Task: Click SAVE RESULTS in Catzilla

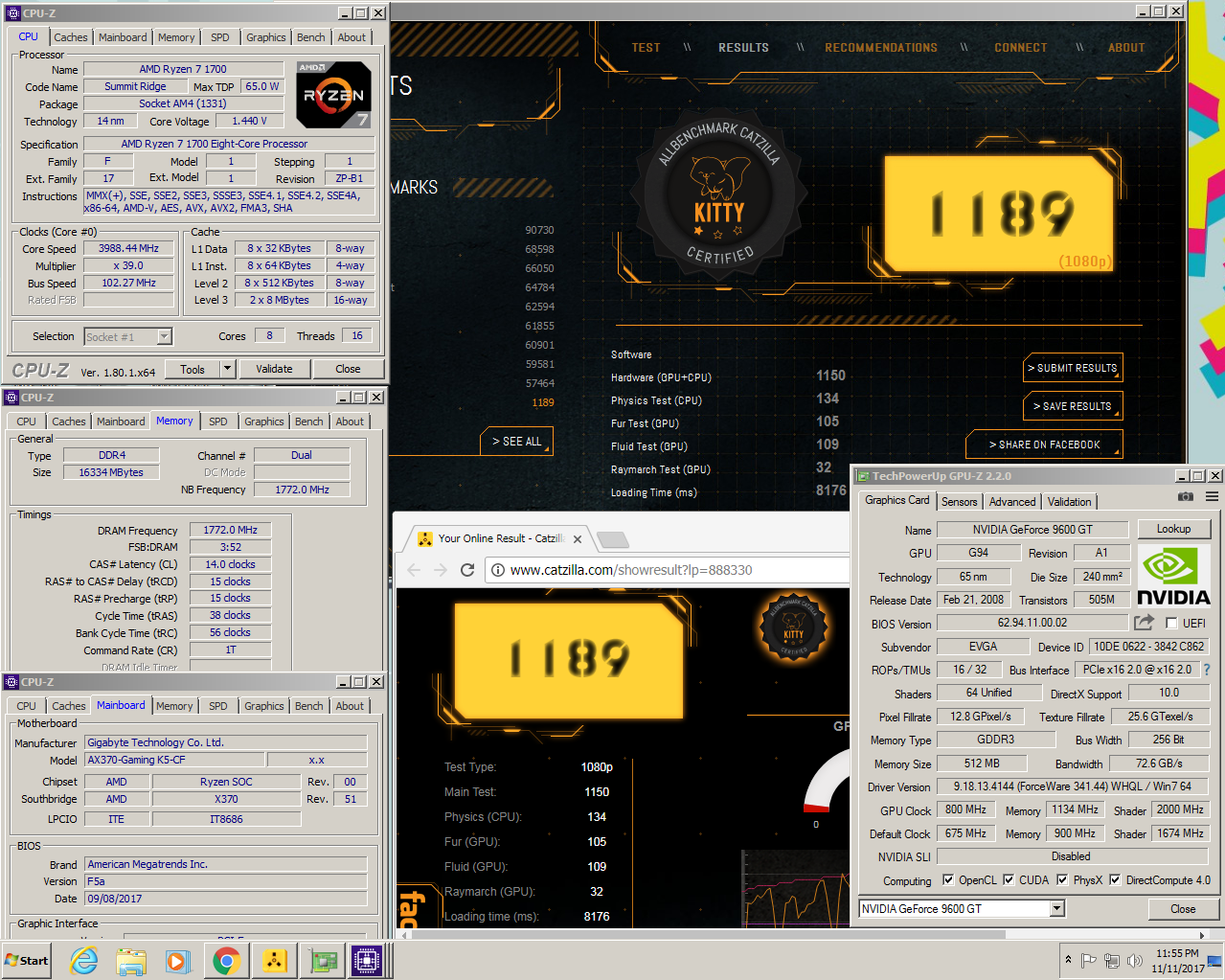Action: pyautogui.click(x=1072, y=406)
